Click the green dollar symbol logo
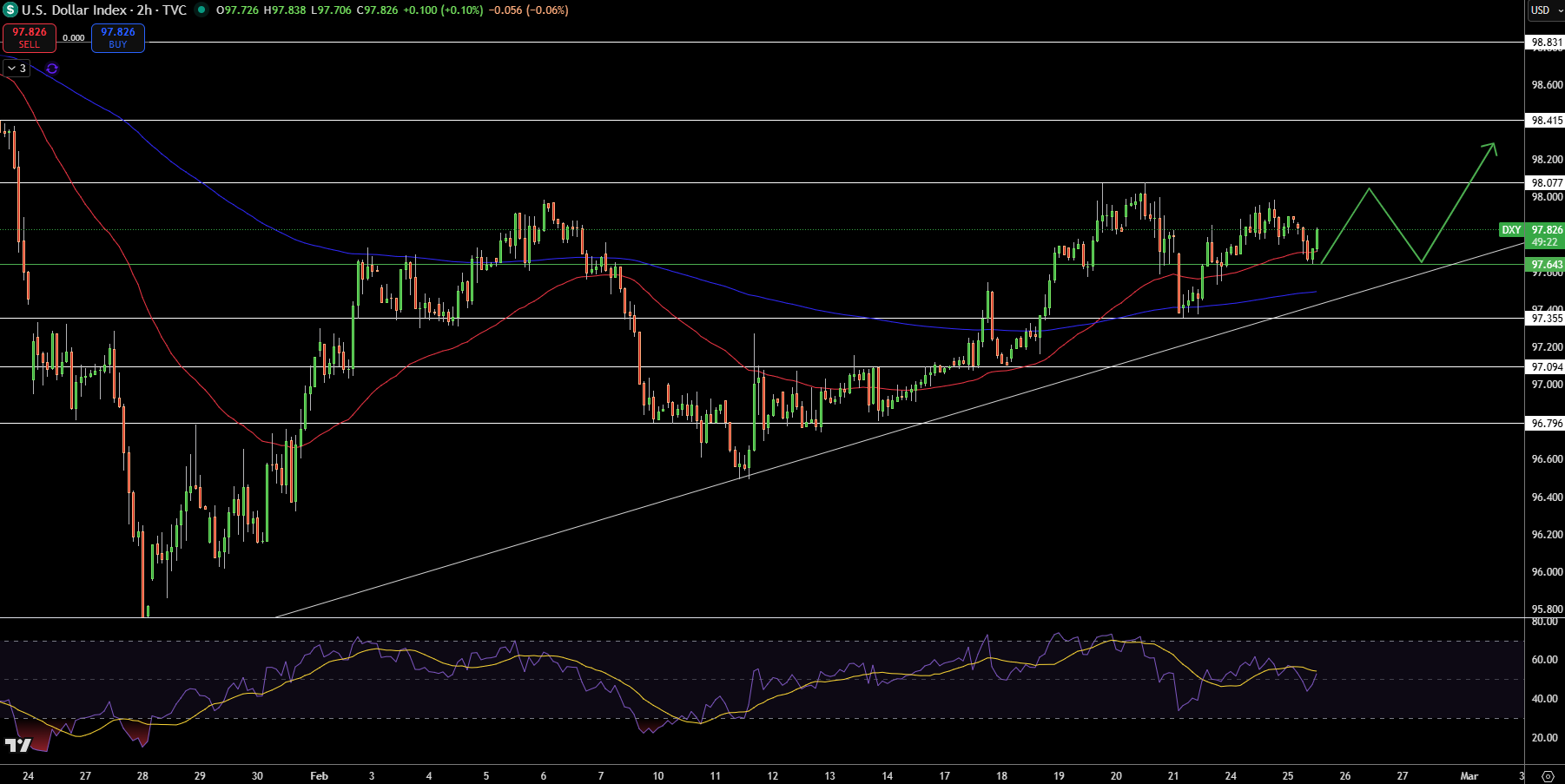 click(x=10, y=10)
